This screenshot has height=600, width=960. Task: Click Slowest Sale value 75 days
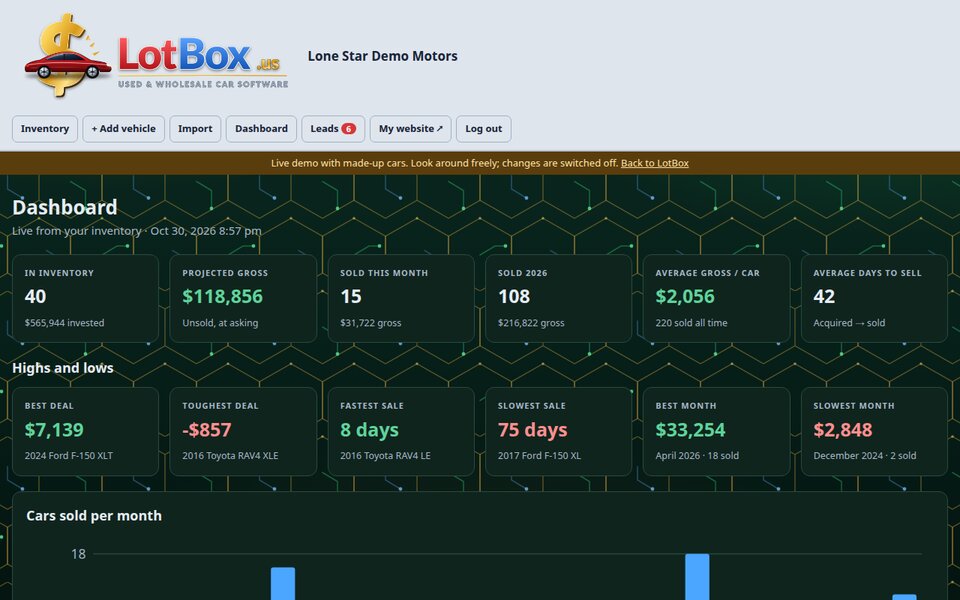[533, 430]
